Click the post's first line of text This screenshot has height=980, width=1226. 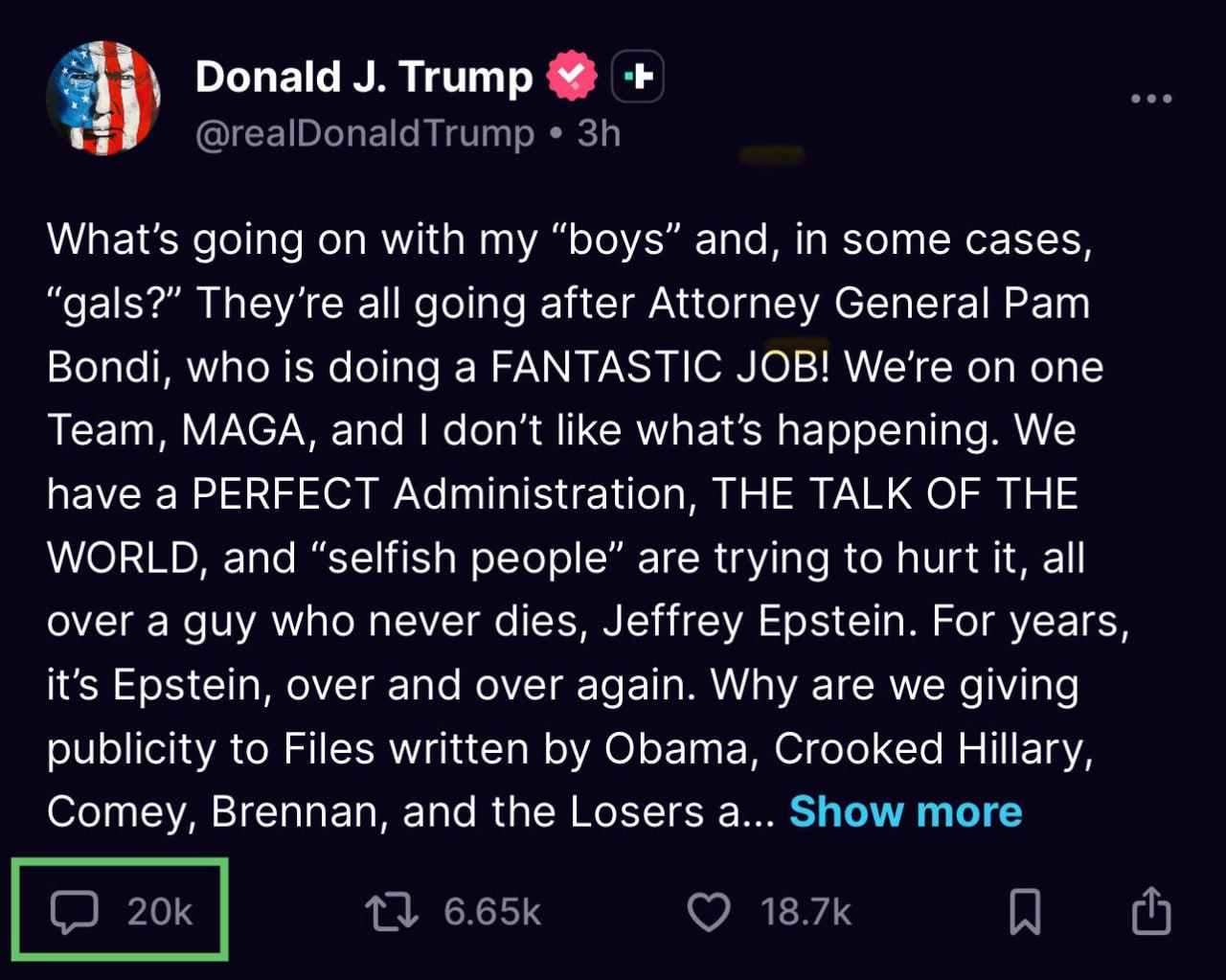569,239
